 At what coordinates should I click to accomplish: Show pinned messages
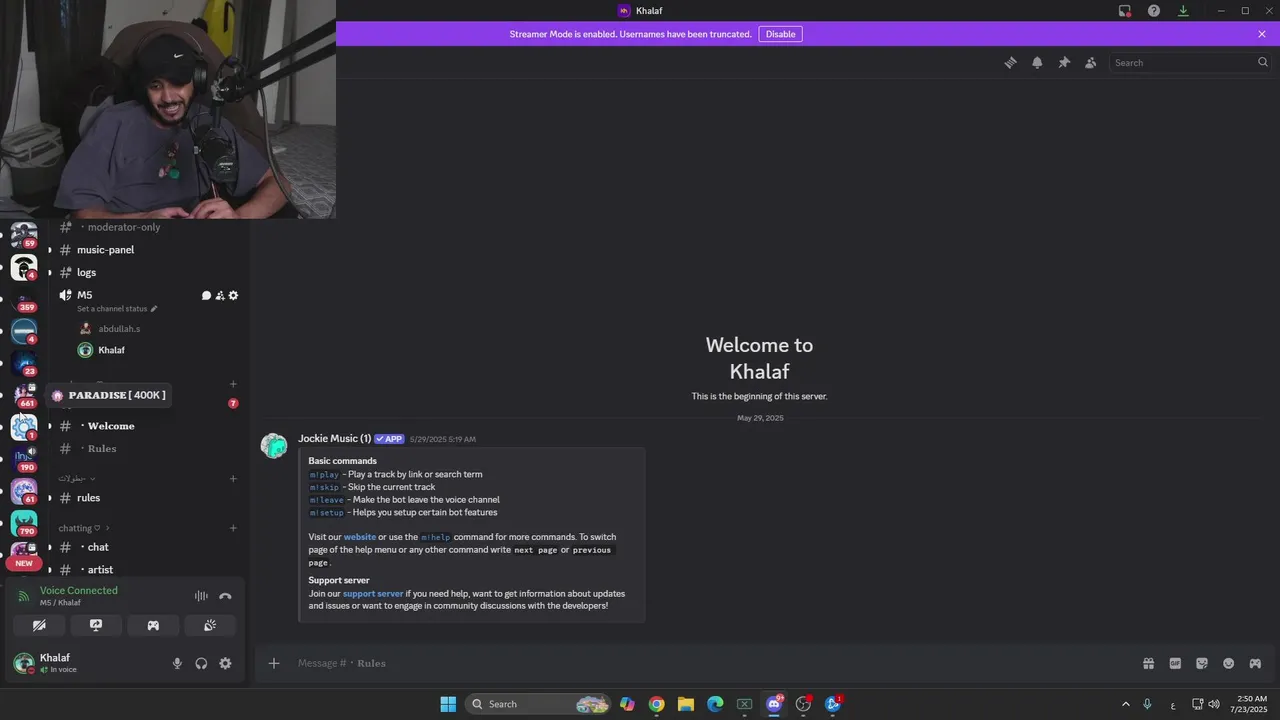click(1064, 62)
